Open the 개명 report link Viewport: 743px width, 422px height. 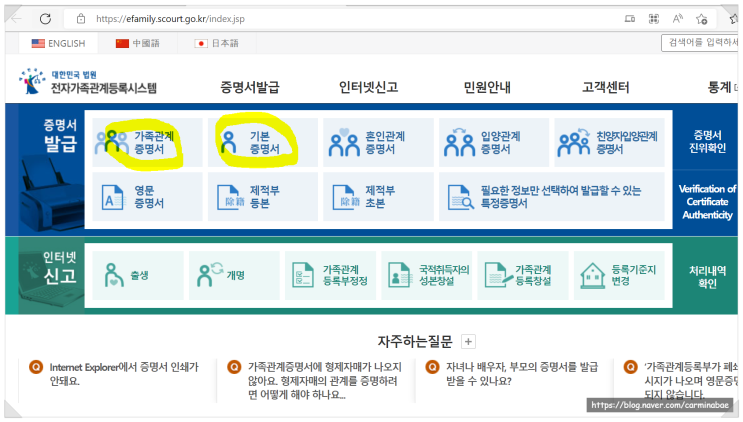tap(236, 275)
